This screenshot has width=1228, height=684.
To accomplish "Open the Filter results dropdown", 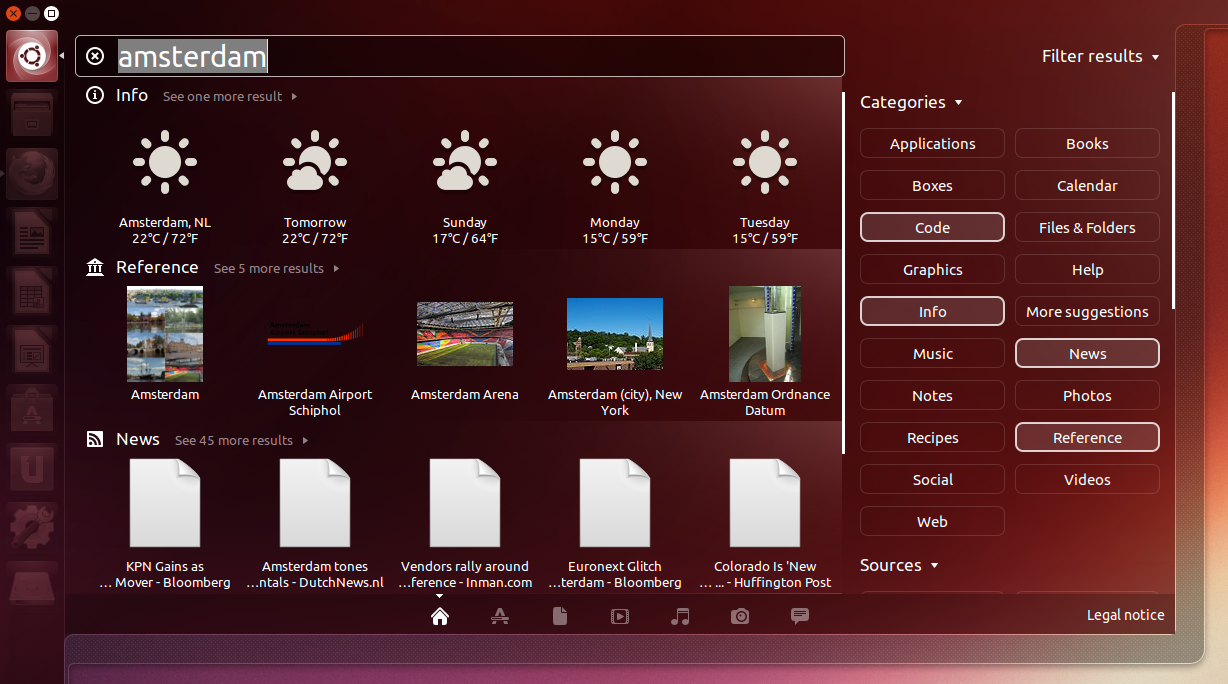I will pyautogui.click(x=1101, y=56).
